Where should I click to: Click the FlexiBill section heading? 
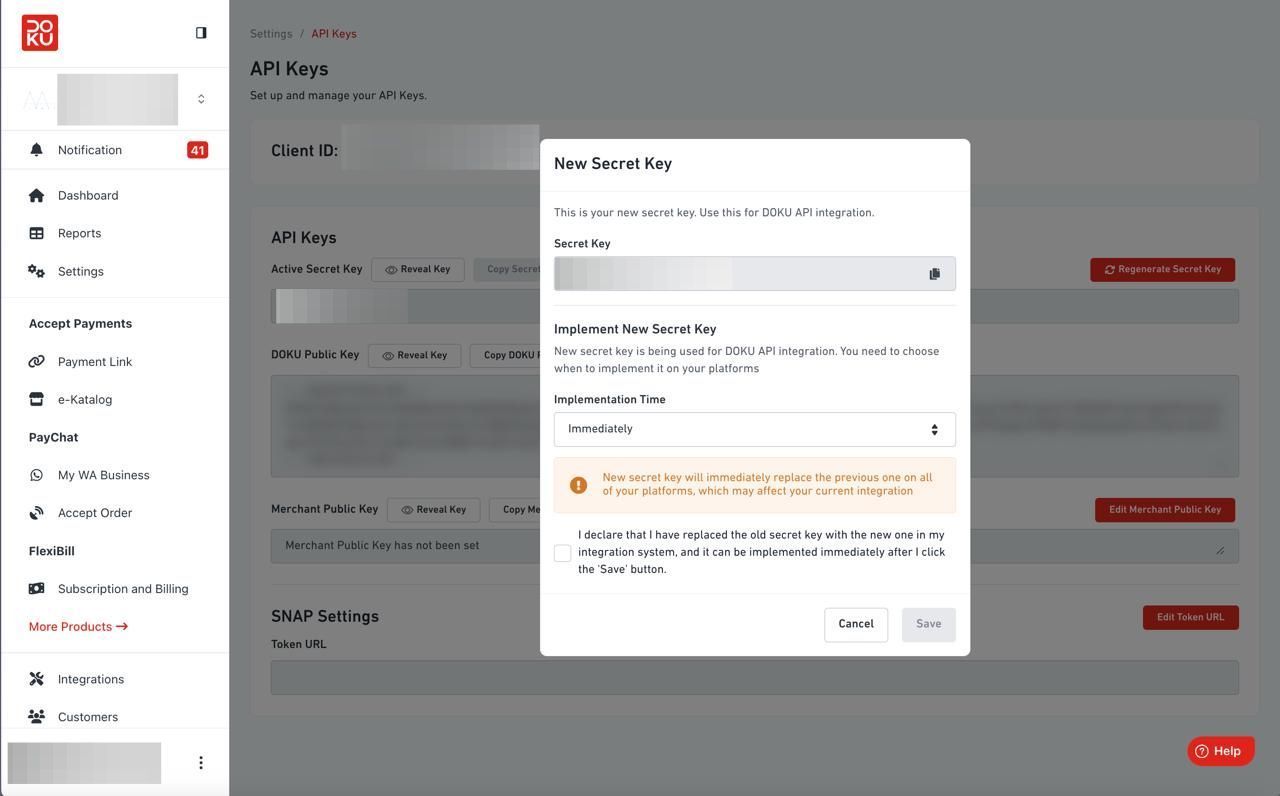pyautogui.click(x=52, y=552)
